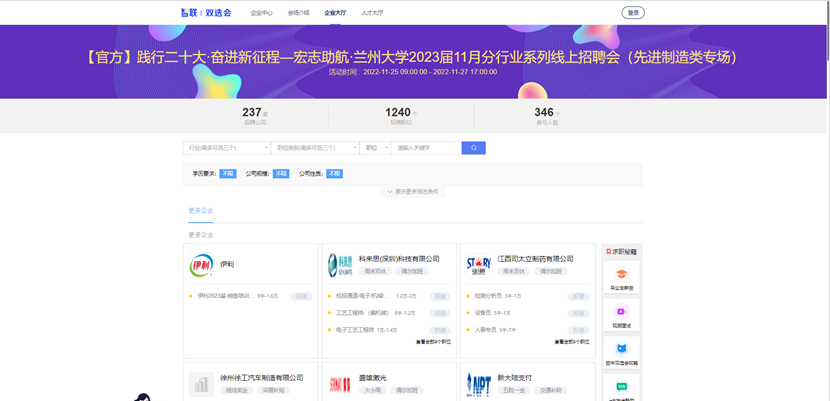Click 投递 beside 工艺工程师 position
This screenshot has width=830, height=401.
(440, 313)
